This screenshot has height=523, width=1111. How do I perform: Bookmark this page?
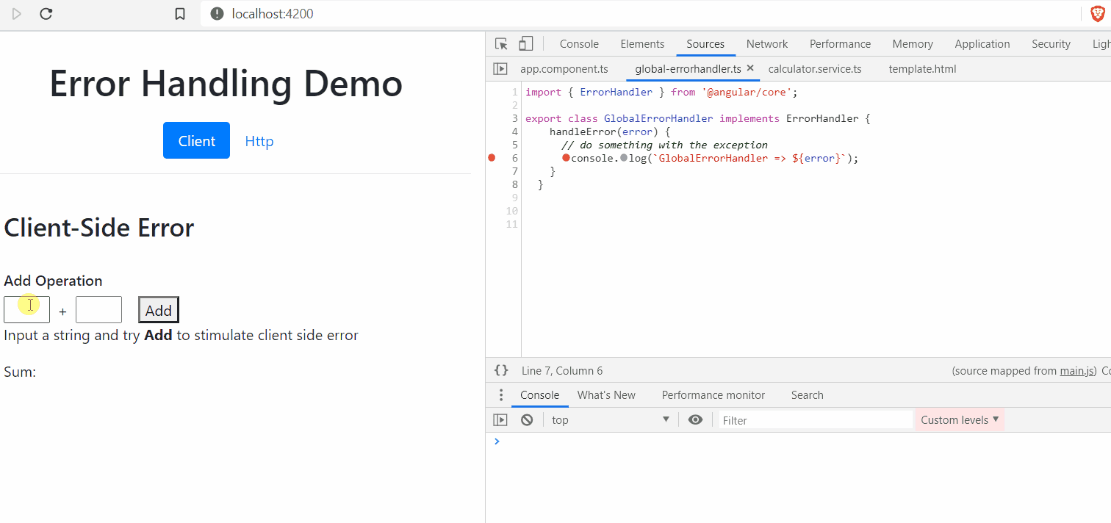pos(180,14)
